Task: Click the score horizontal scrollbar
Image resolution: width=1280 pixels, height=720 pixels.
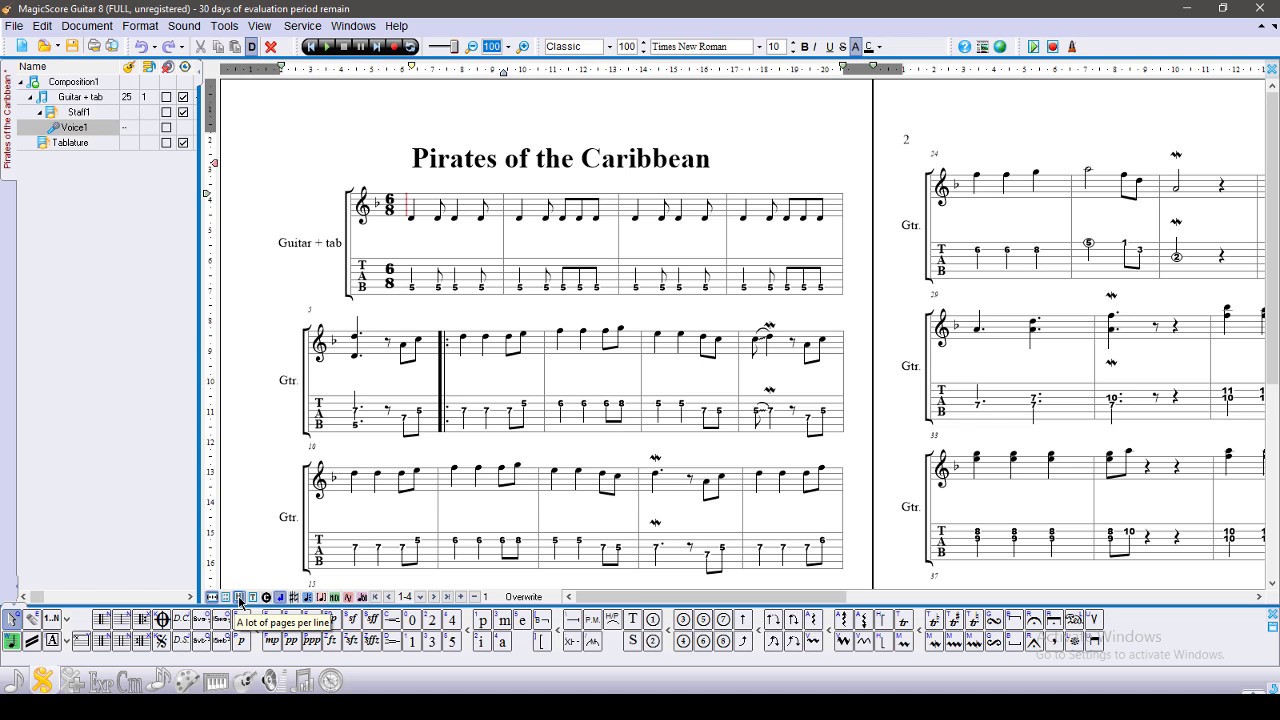Action: tap(913, 597)
